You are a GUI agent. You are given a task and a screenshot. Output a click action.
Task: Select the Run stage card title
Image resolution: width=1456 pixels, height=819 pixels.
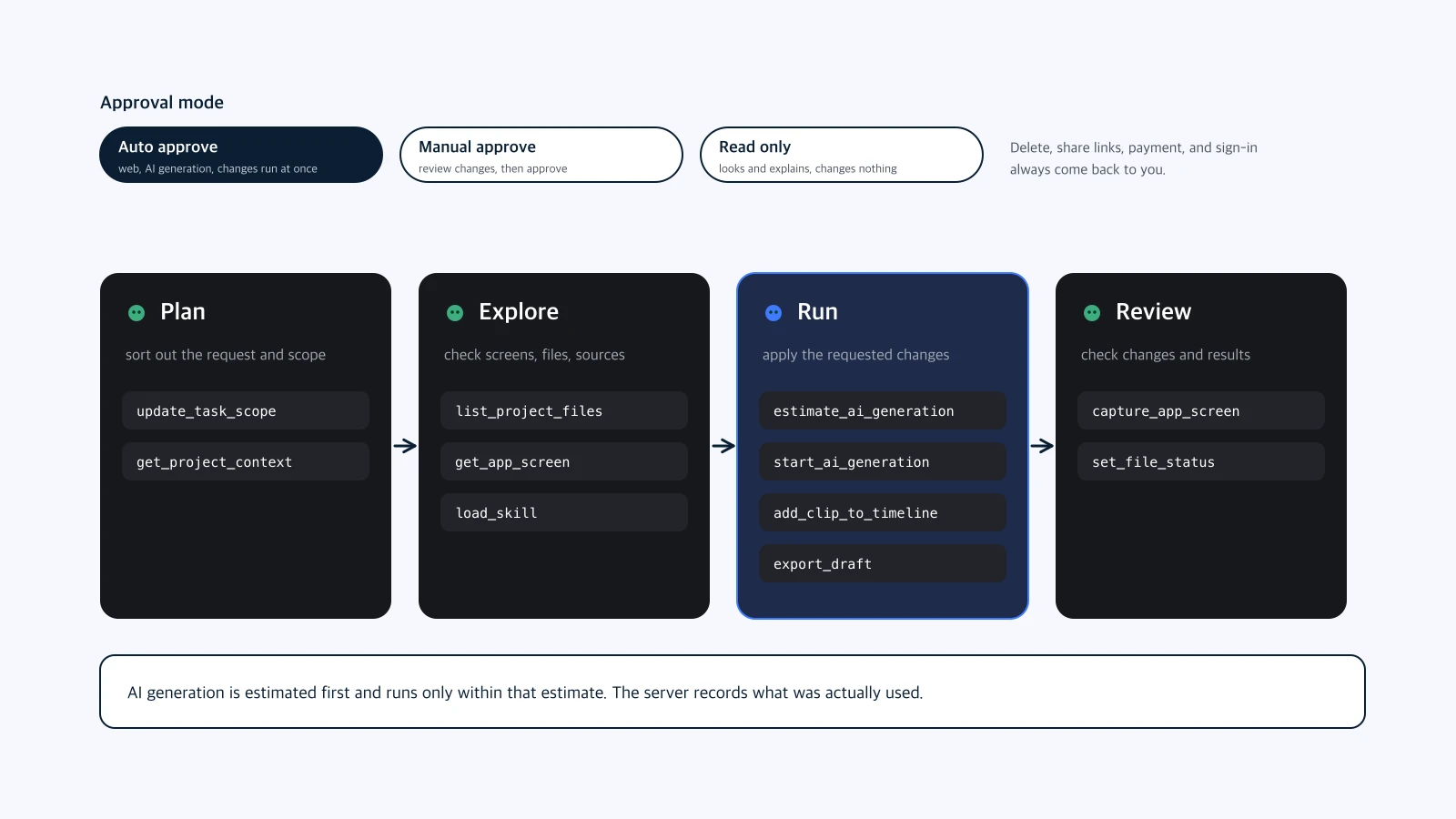817,312
